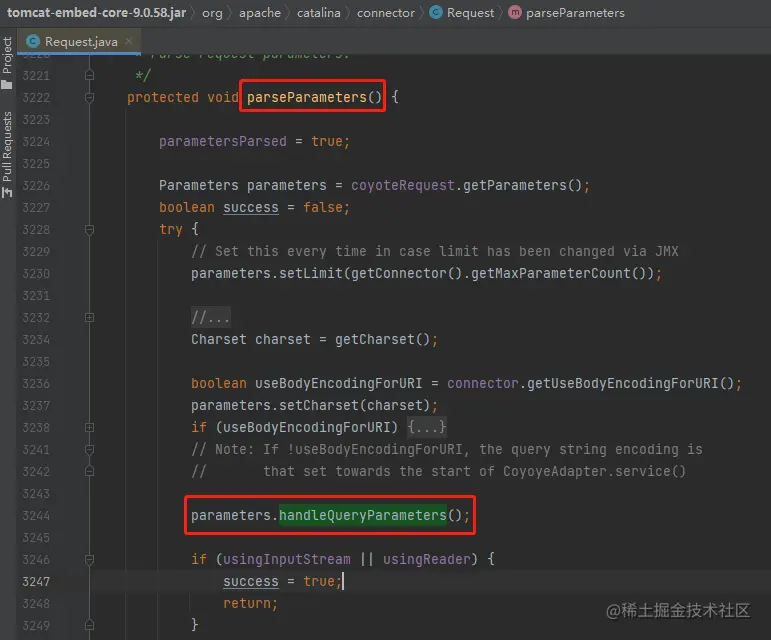
Task: Collapse the comment fold at line 3241
Action: click(89, 449)
